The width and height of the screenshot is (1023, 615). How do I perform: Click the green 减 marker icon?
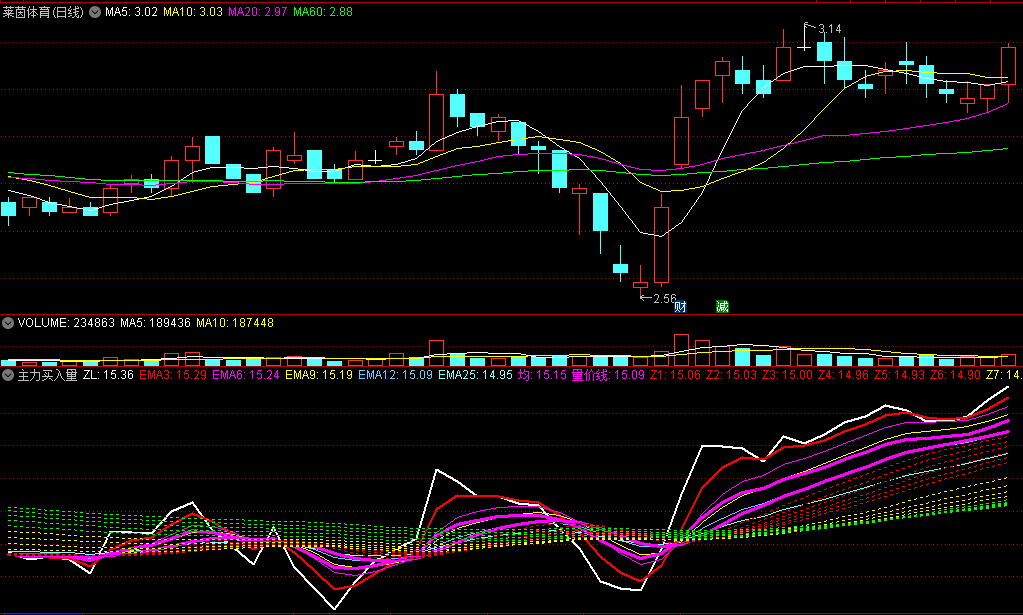pyautogui.click(x=722, y=307)
